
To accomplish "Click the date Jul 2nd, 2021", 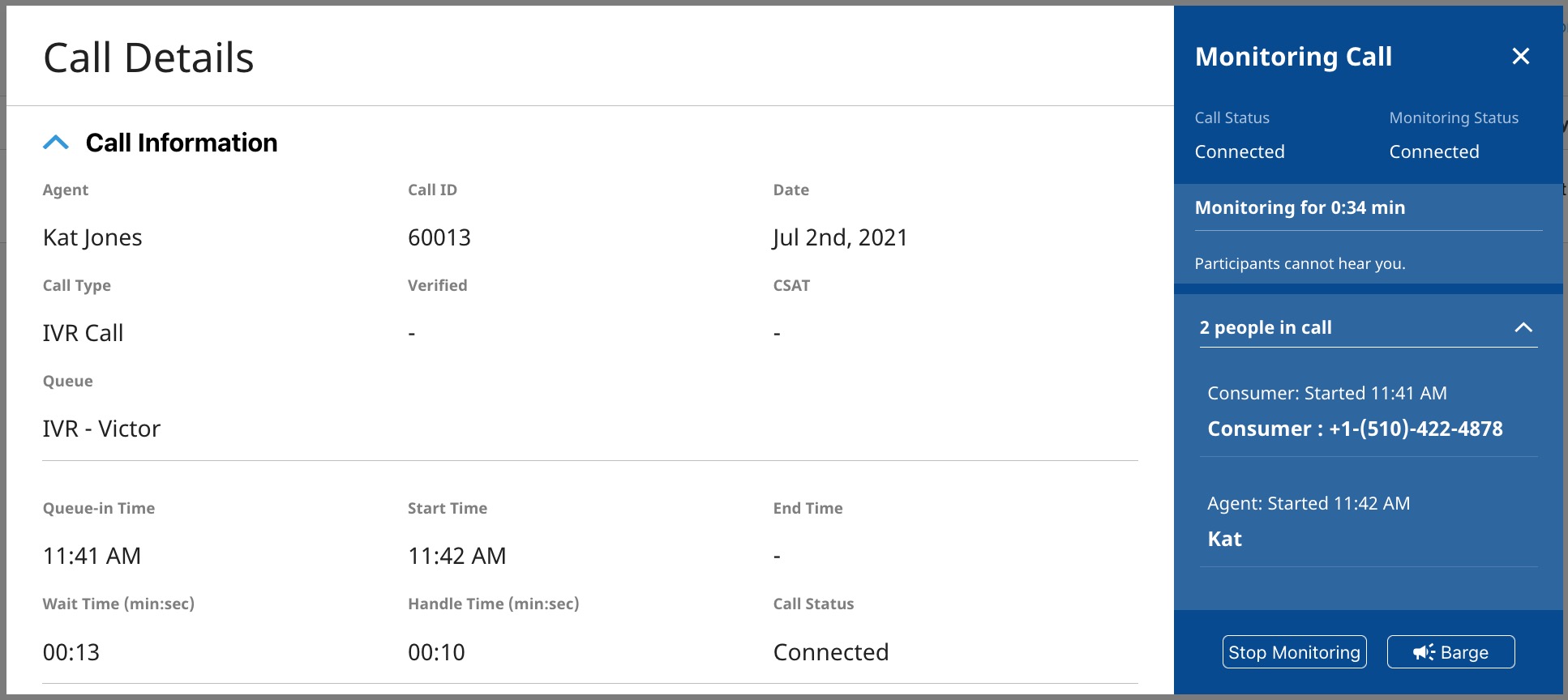I will 840,237.
